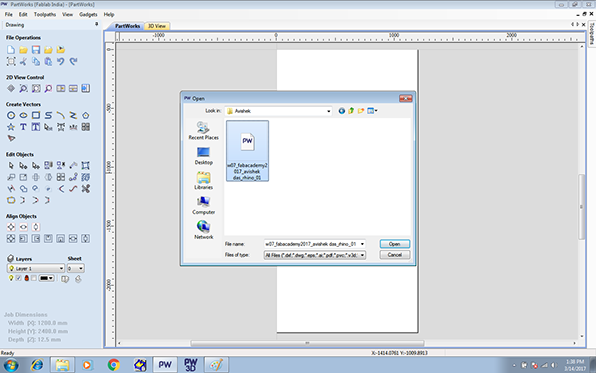Click the Zoom to box magnifier icon
This screenshot has height=373, width=596.
coord(23,89)
